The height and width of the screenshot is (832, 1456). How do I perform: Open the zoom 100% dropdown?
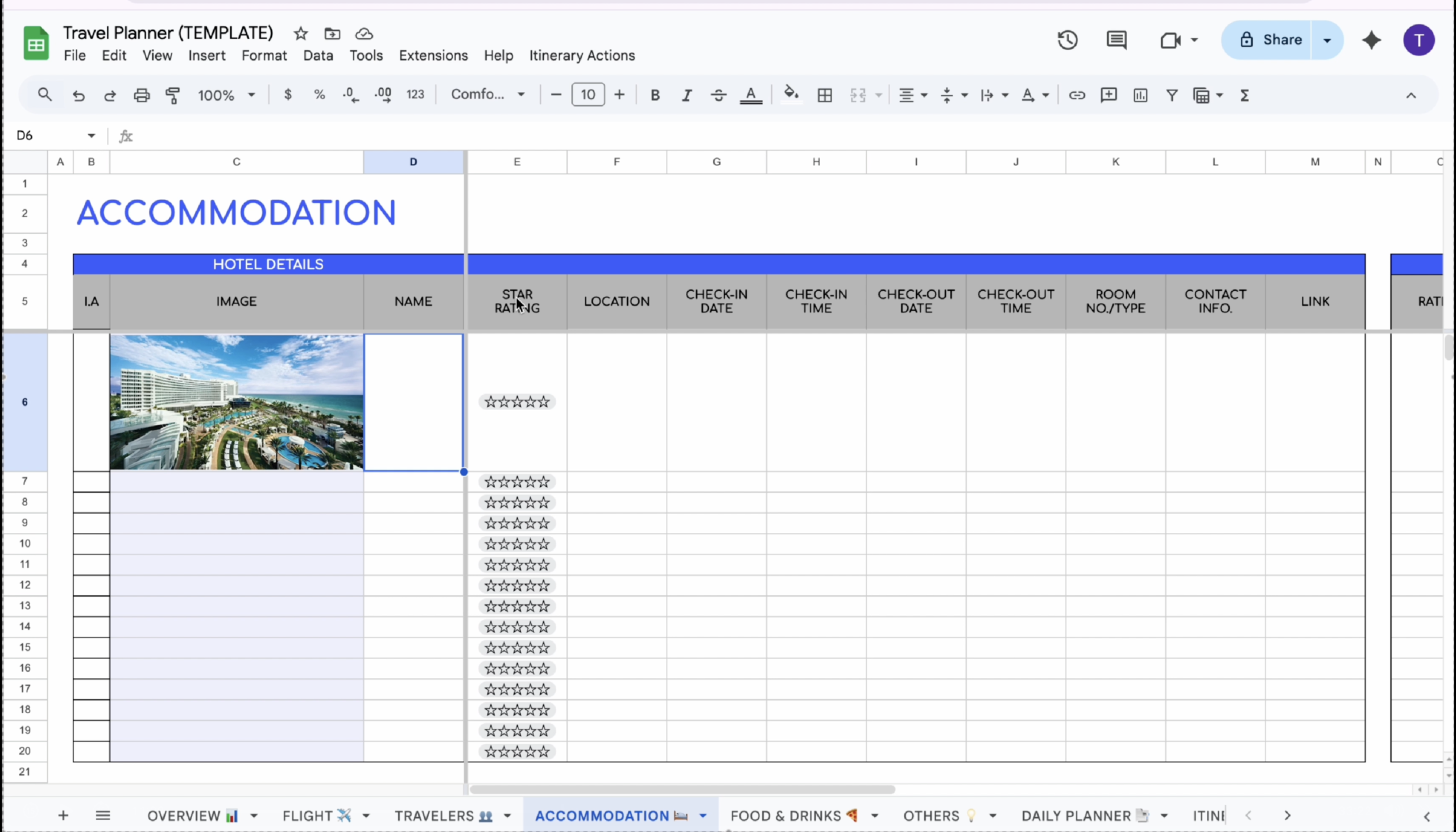click(x=226, y=95)
